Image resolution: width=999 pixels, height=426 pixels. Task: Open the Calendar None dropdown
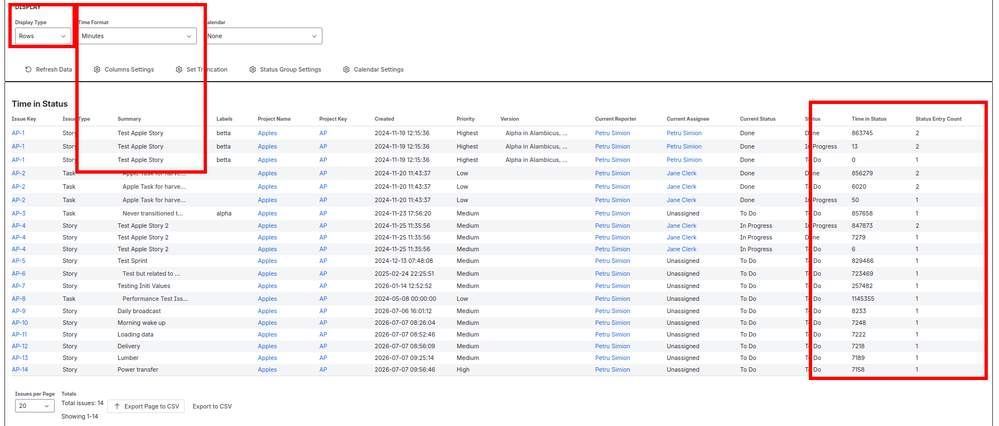(x=262, y=36)
